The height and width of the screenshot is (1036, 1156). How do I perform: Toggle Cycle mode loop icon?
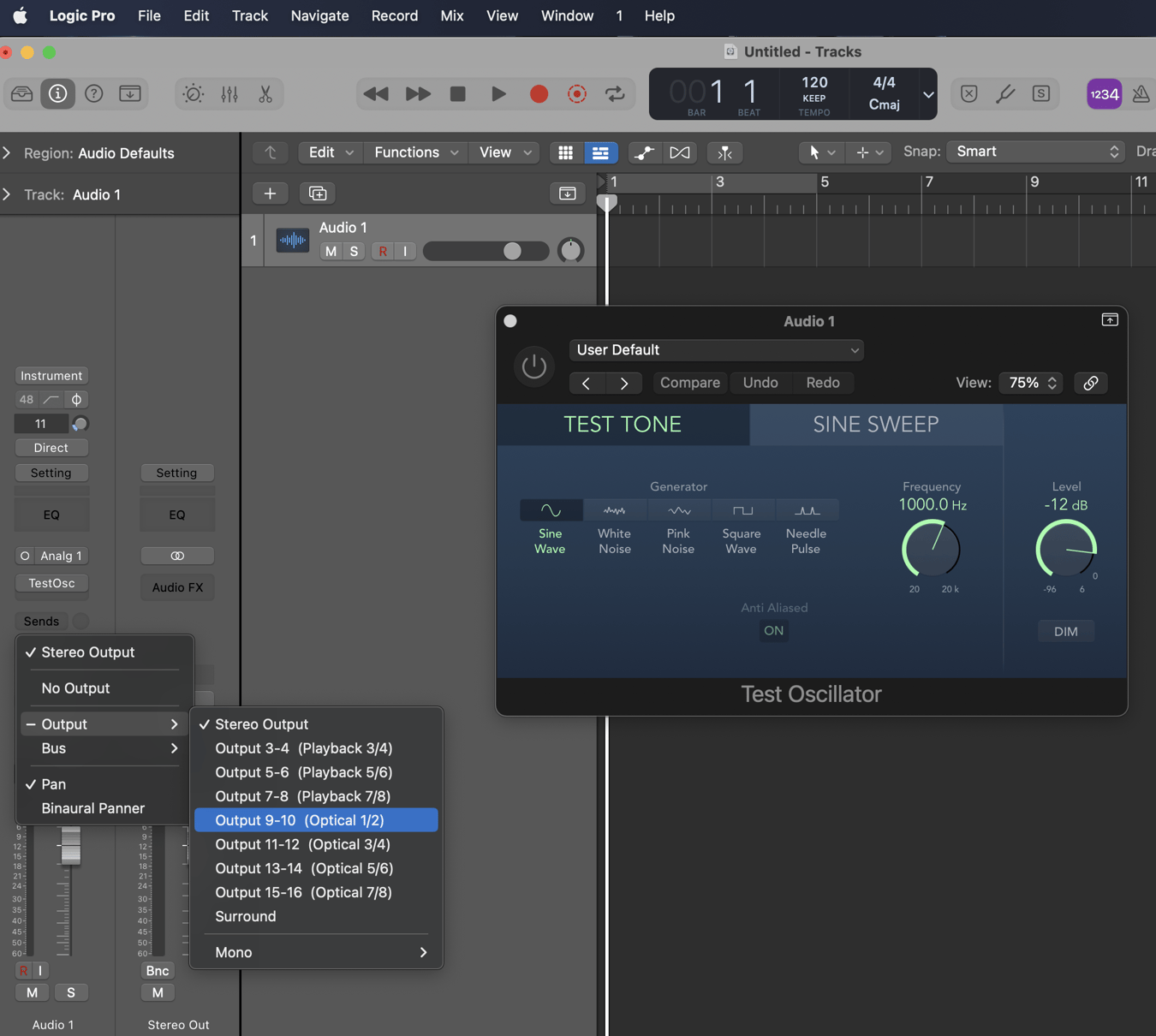point(615,94)
